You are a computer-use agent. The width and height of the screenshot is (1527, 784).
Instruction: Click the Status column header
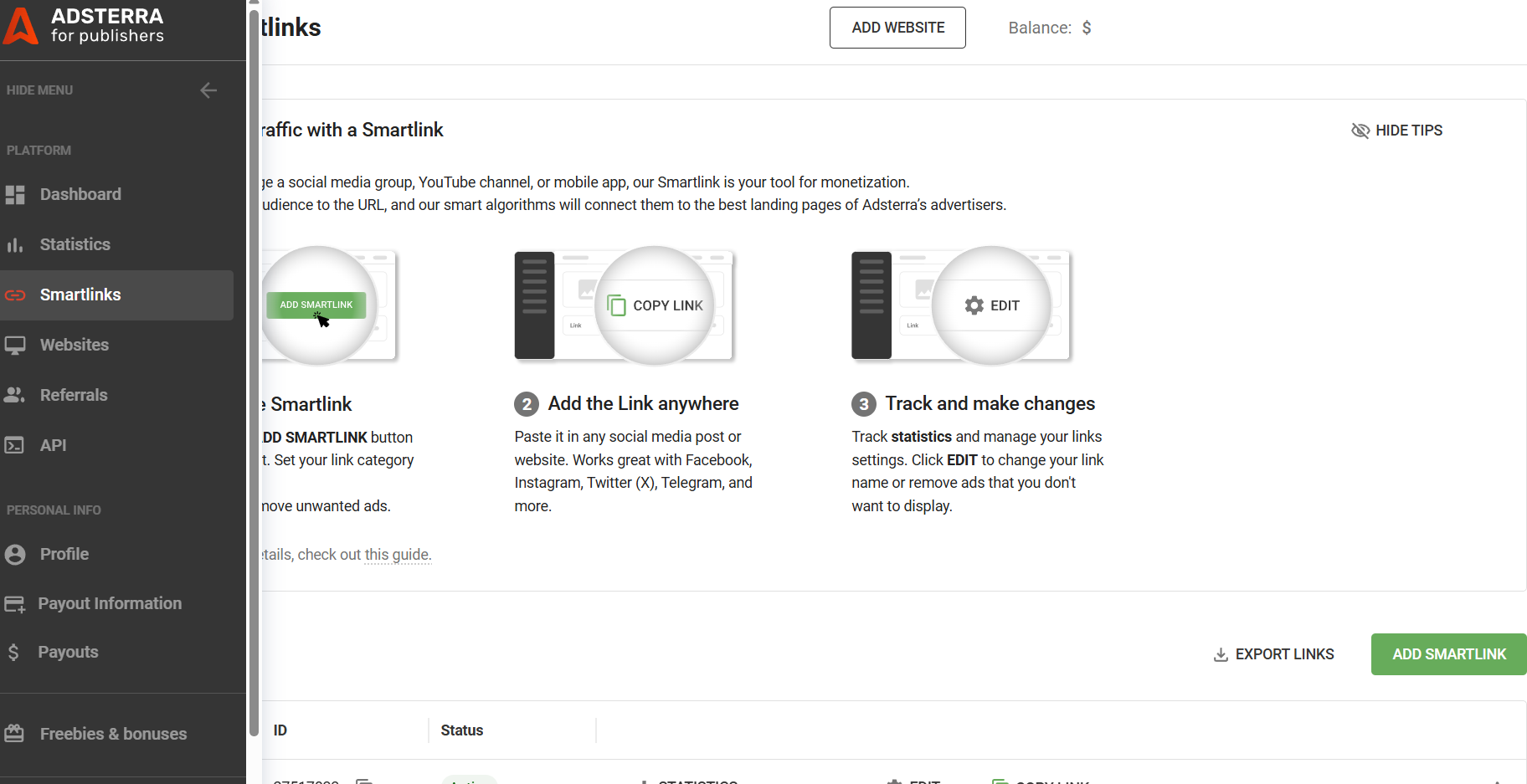(x=462, y=730)
